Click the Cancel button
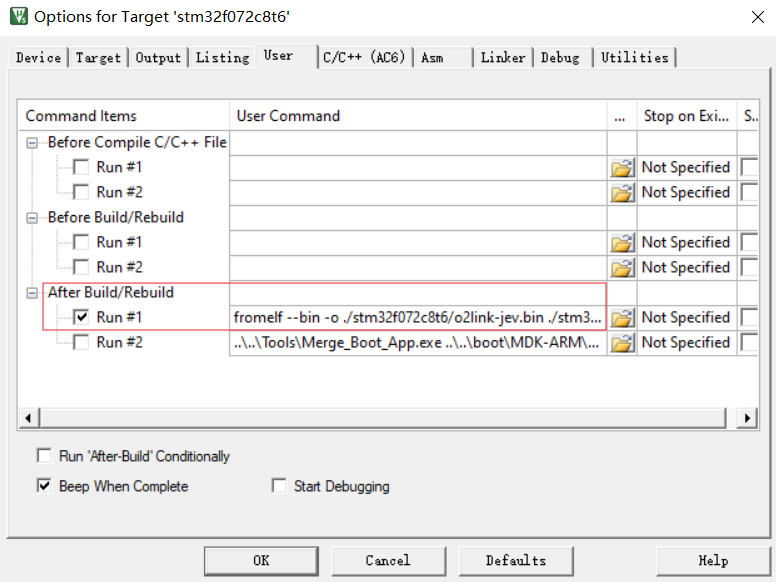This screenshot has height=582, width=776. pos(388,561)
